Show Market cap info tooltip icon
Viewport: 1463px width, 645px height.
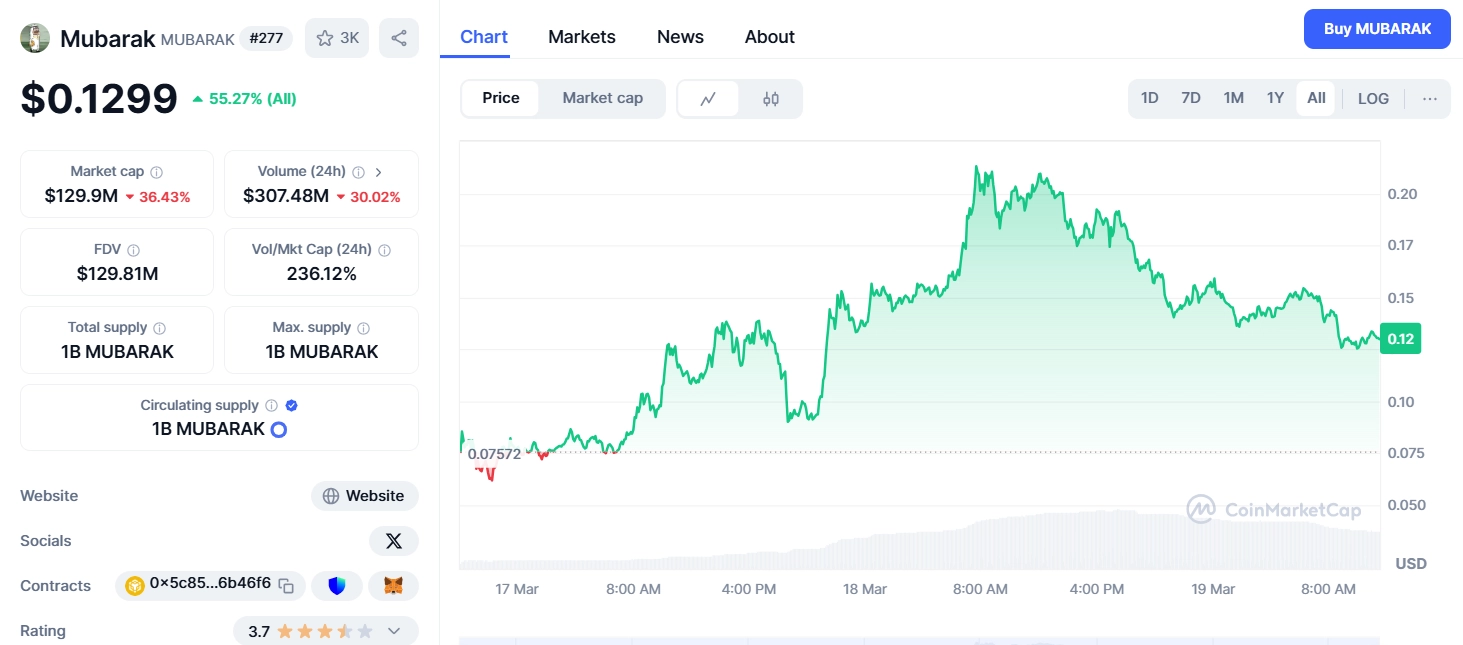(x=157, y=172)
